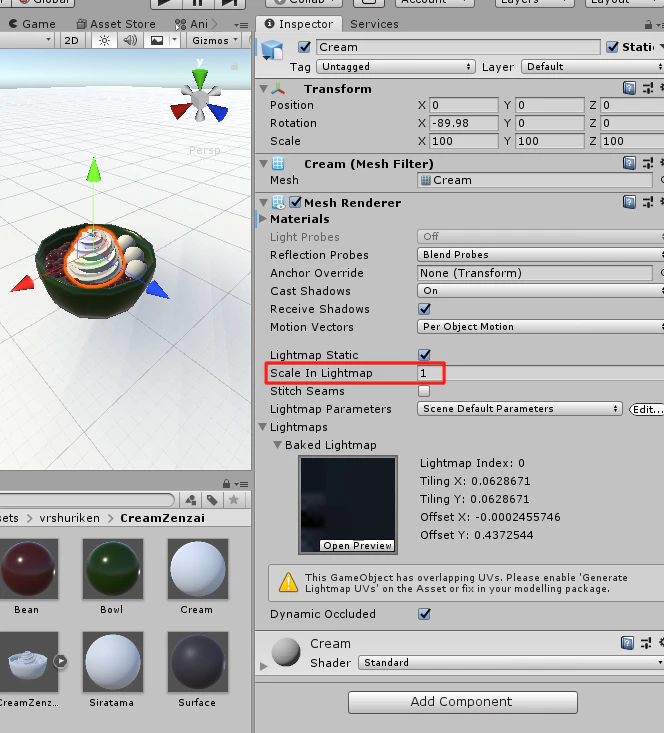
Task: Open the Shader Standard dropdown
Action: [511, 663]
